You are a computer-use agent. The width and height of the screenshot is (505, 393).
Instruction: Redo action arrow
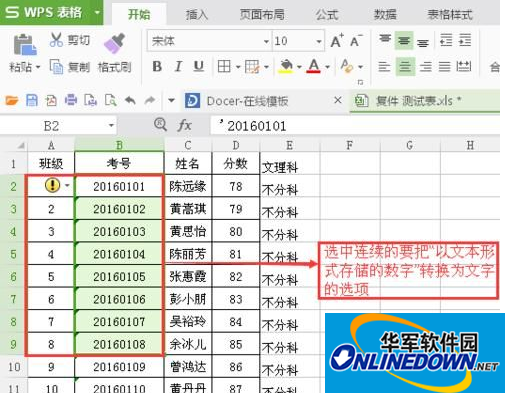(x=150, y=100)
